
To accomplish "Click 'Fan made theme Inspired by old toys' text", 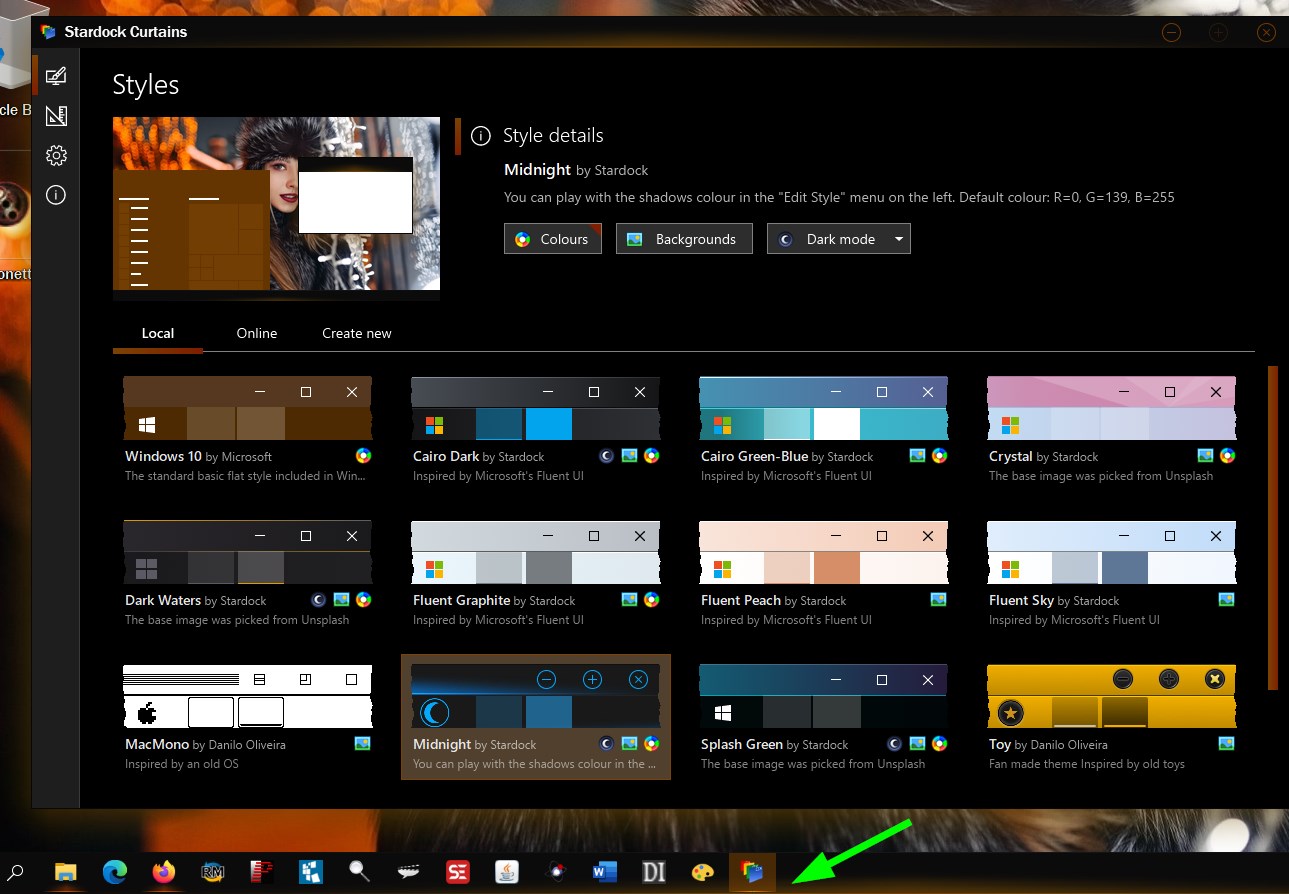I will (1087, 764).
